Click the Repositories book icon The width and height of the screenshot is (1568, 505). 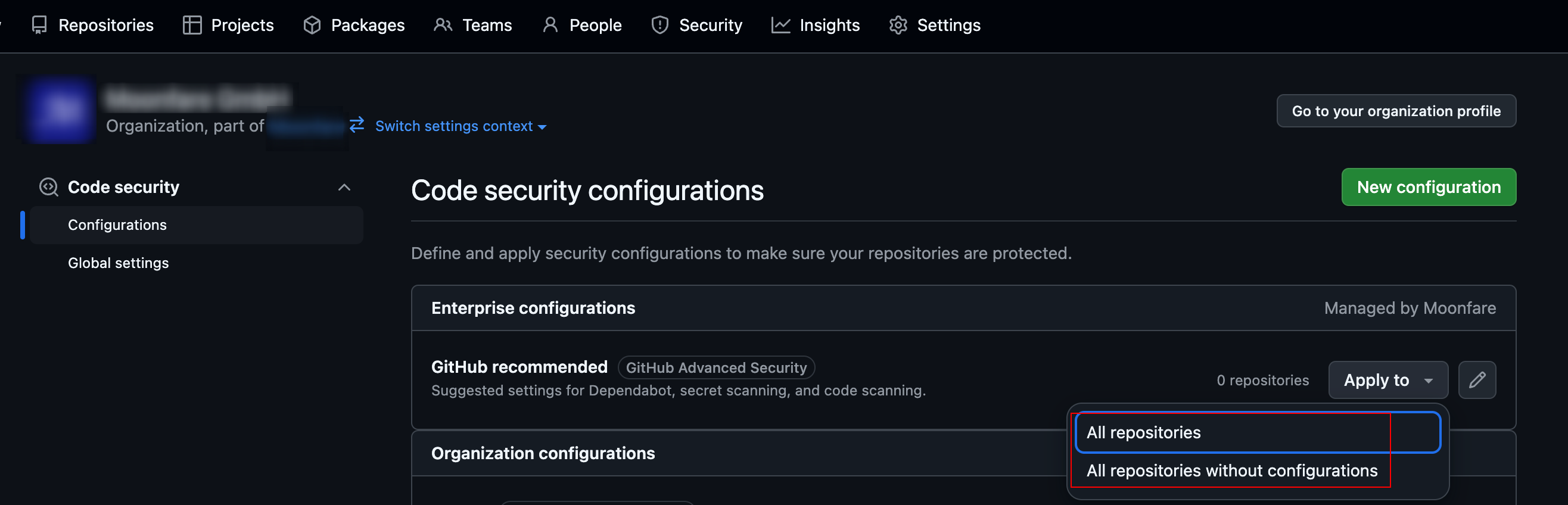click(39, 25)
